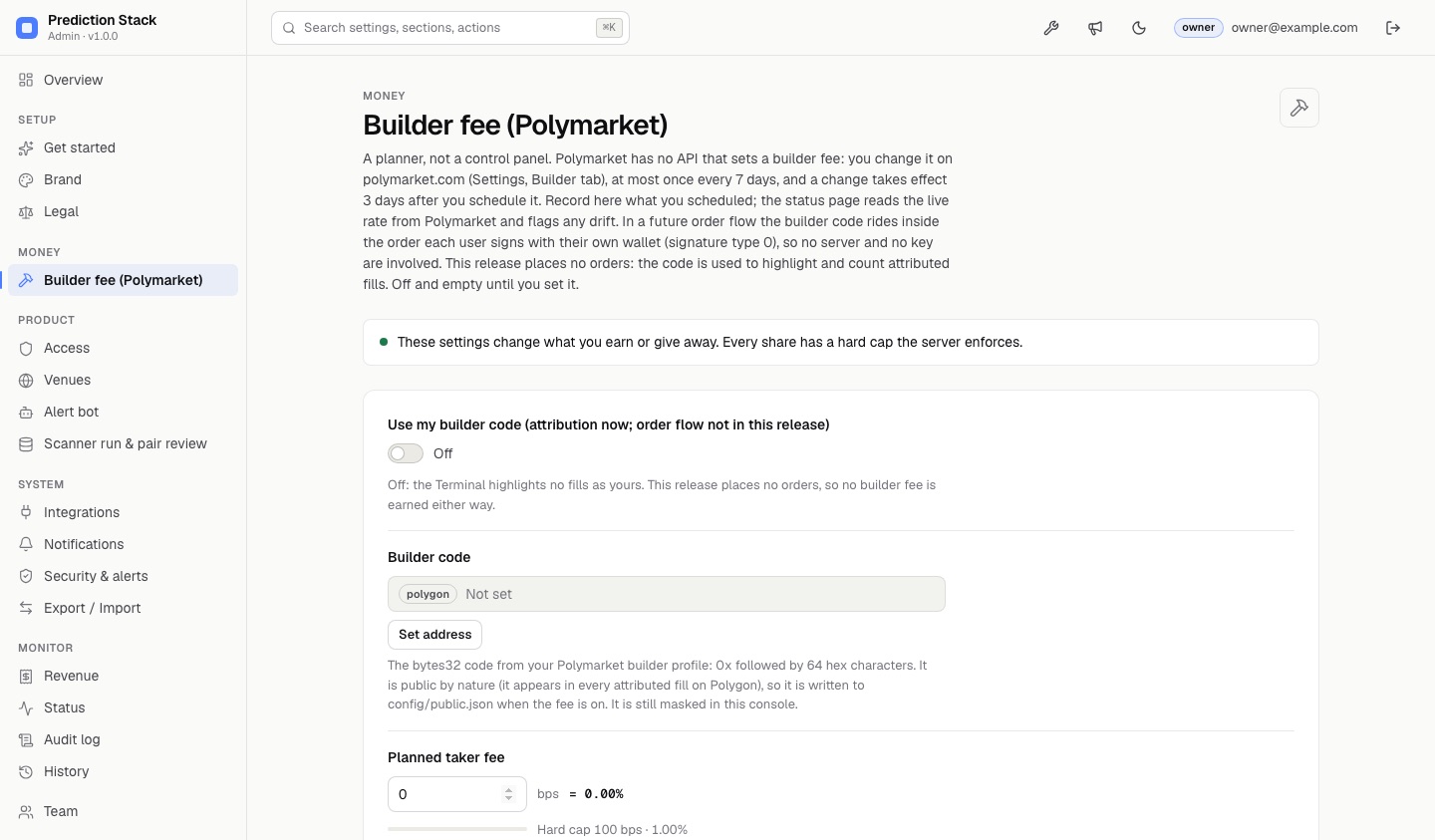Viewport: 1435px width, 840px height.
Task: Click the 'owner' role badge
Action: (1198, 28)
